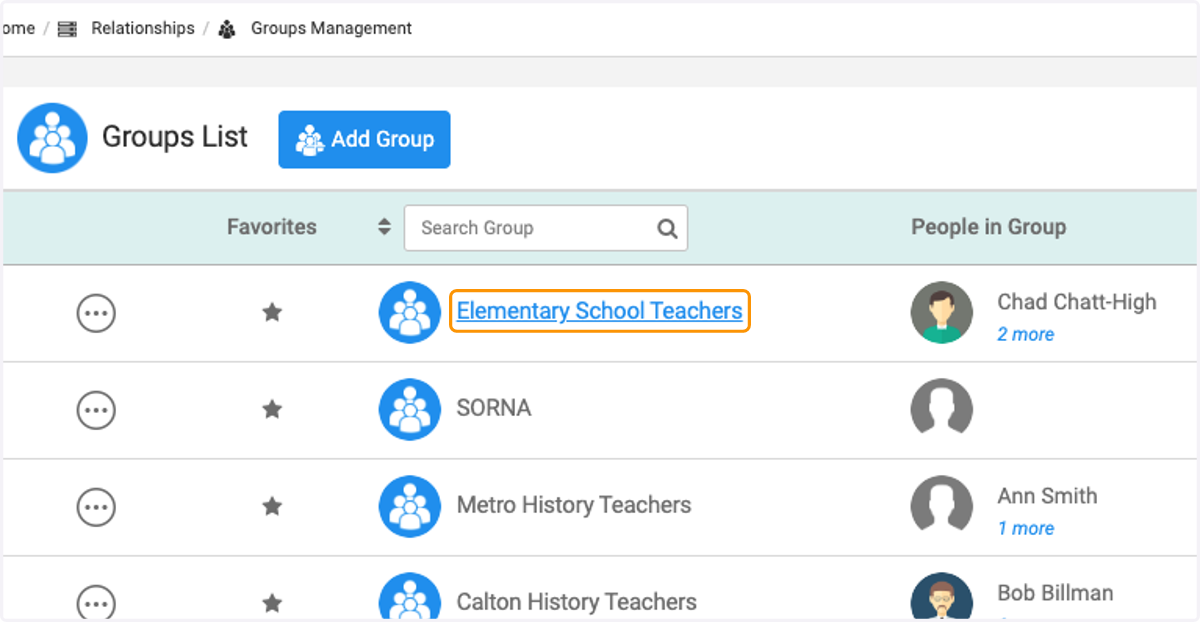Open the Metro History Teachers group name

pos(574,505)
